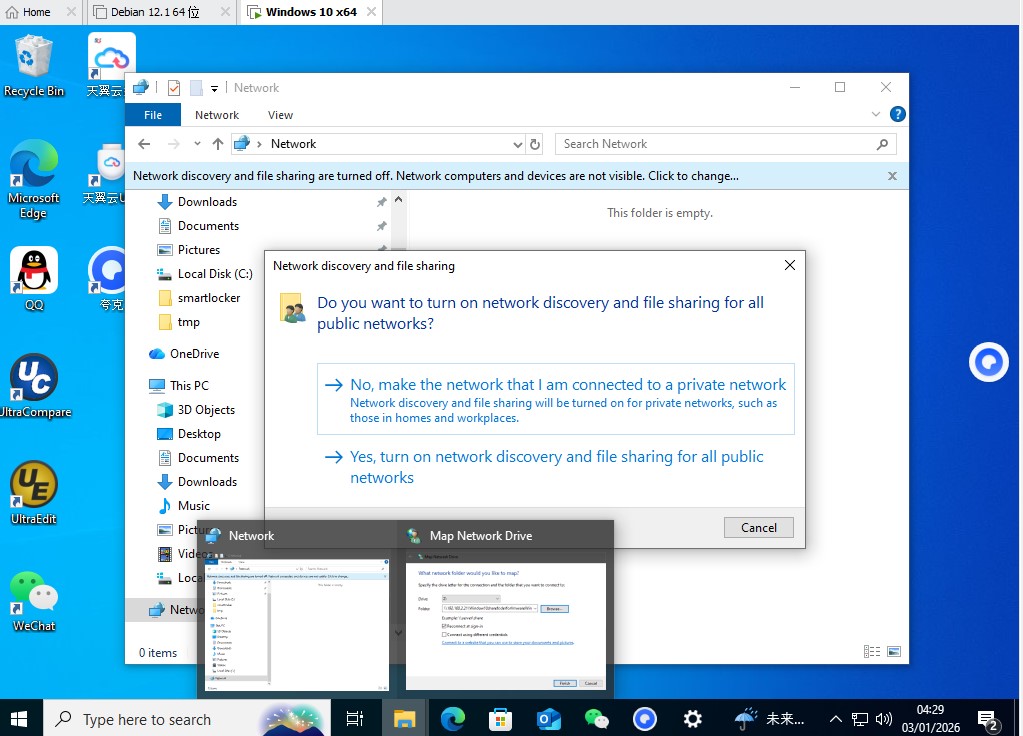
Task: Click the Properties icon in title bar
Action: (x=174, y=88)
